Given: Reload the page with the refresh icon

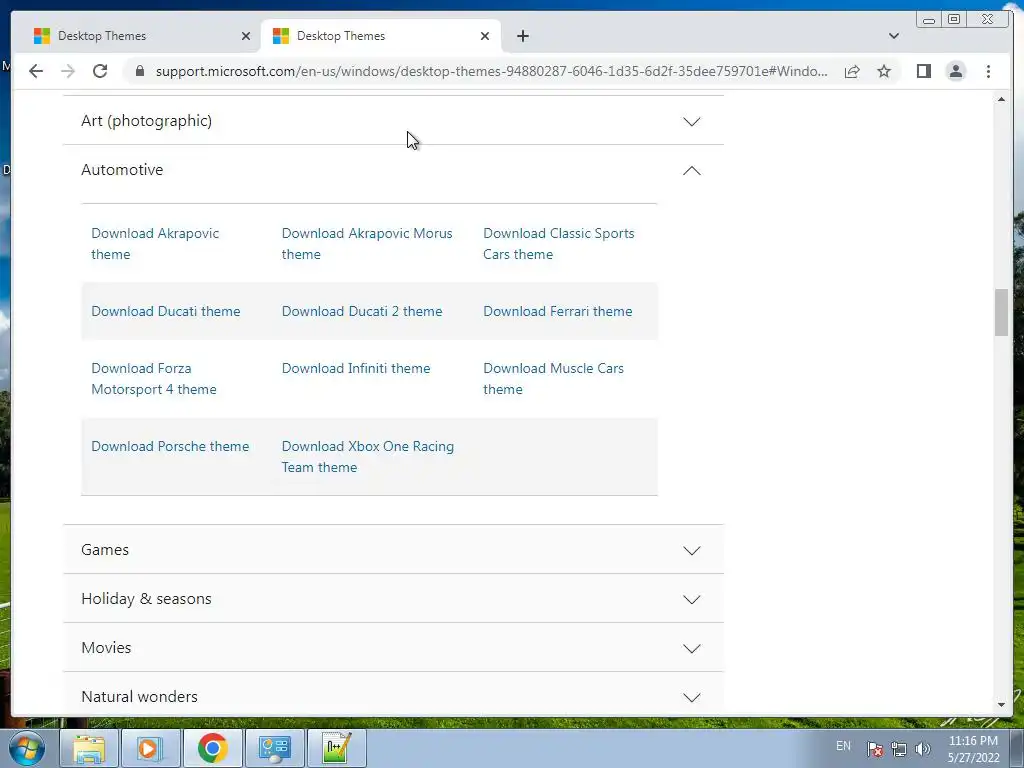Looking at the screenshot, I should click(x=100, y=71).
